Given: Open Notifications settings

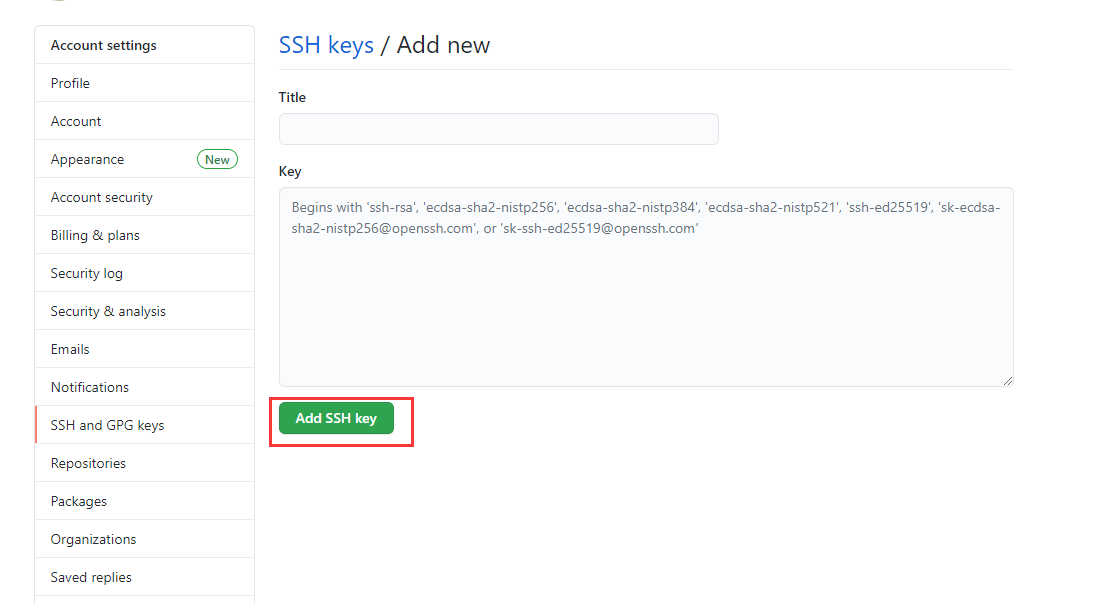Looking at the screenshot, I should click(x=90, y=387).
